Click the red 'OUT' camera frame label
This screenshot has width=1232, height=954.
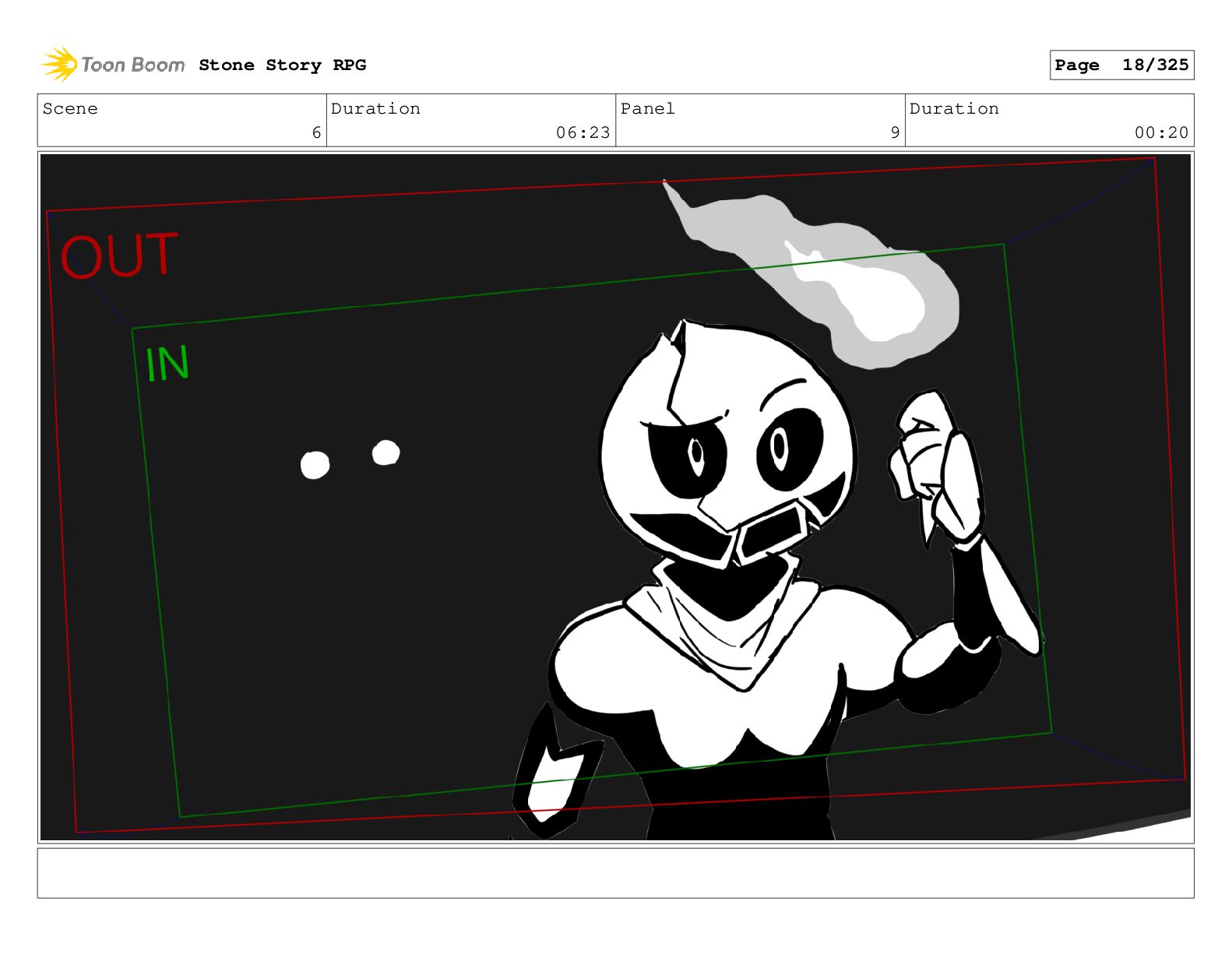[x=118, y=255]
